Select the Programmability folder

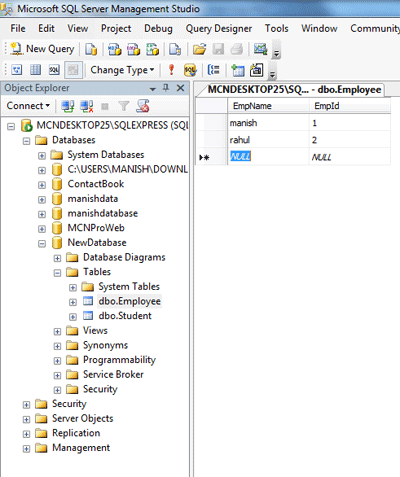point(119,360)
